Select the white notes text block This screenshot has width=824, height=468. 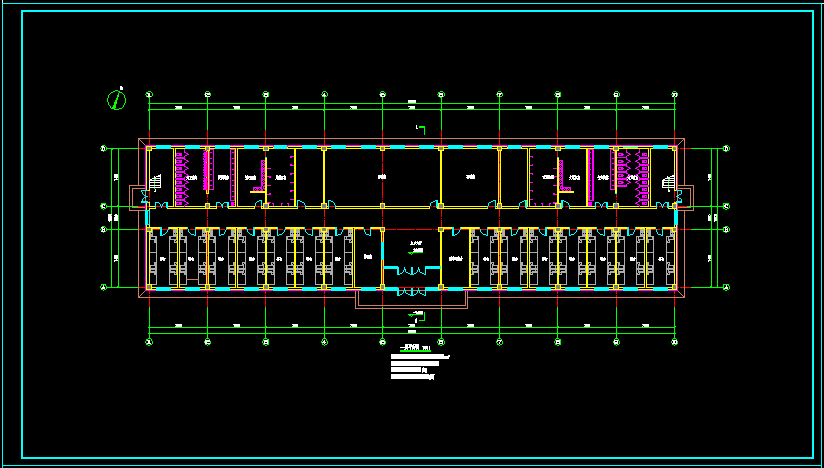(418, 369)
